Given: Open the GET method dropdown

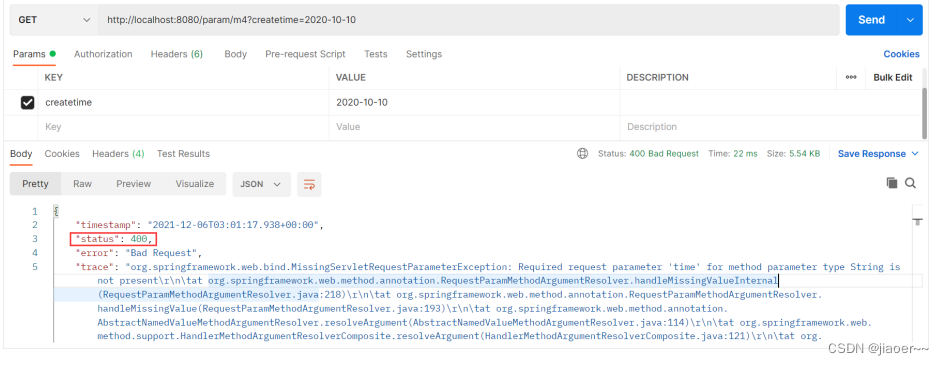Looking at the screenshot, I should 54,20.
